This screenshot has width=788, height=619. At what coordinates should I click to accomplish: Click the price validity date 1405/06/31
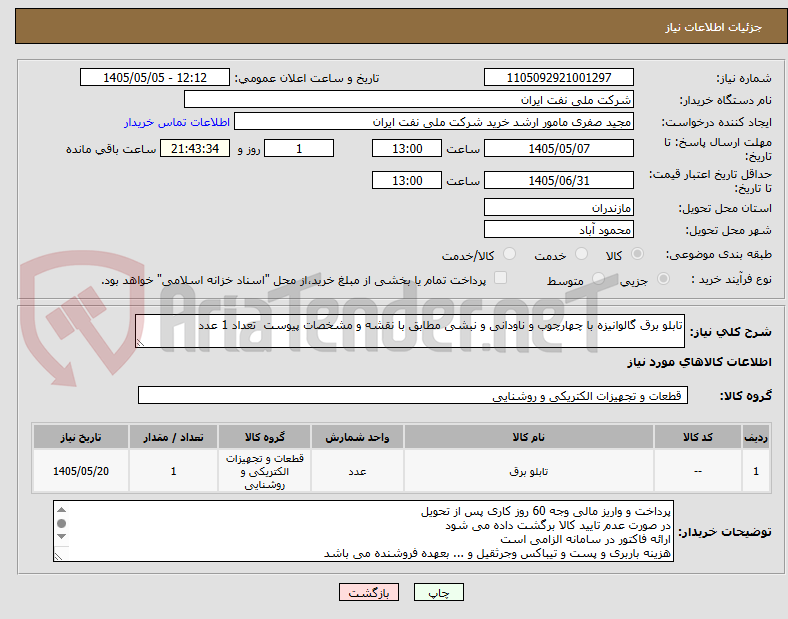pos(559,180)
